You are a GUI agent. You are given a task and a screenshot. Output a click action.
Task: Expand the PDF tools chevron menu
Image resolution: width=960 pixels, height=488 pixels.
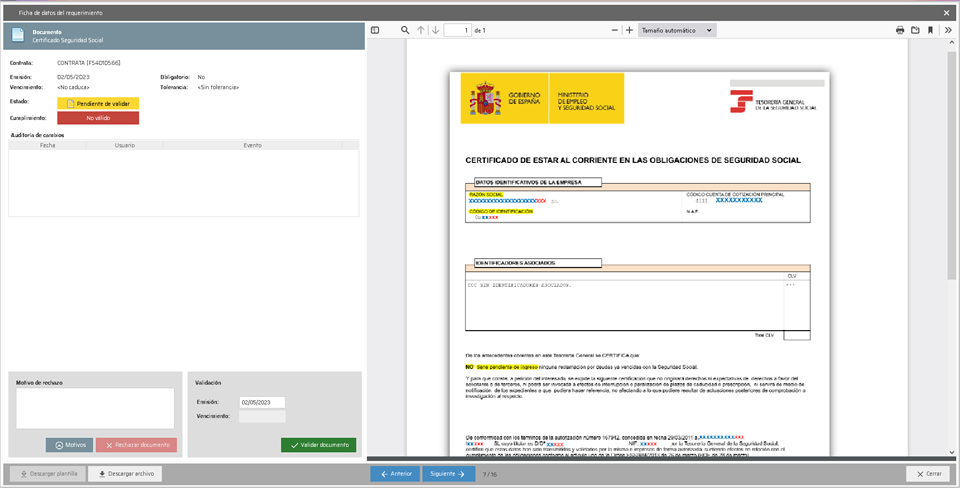(x=948, y=30)
